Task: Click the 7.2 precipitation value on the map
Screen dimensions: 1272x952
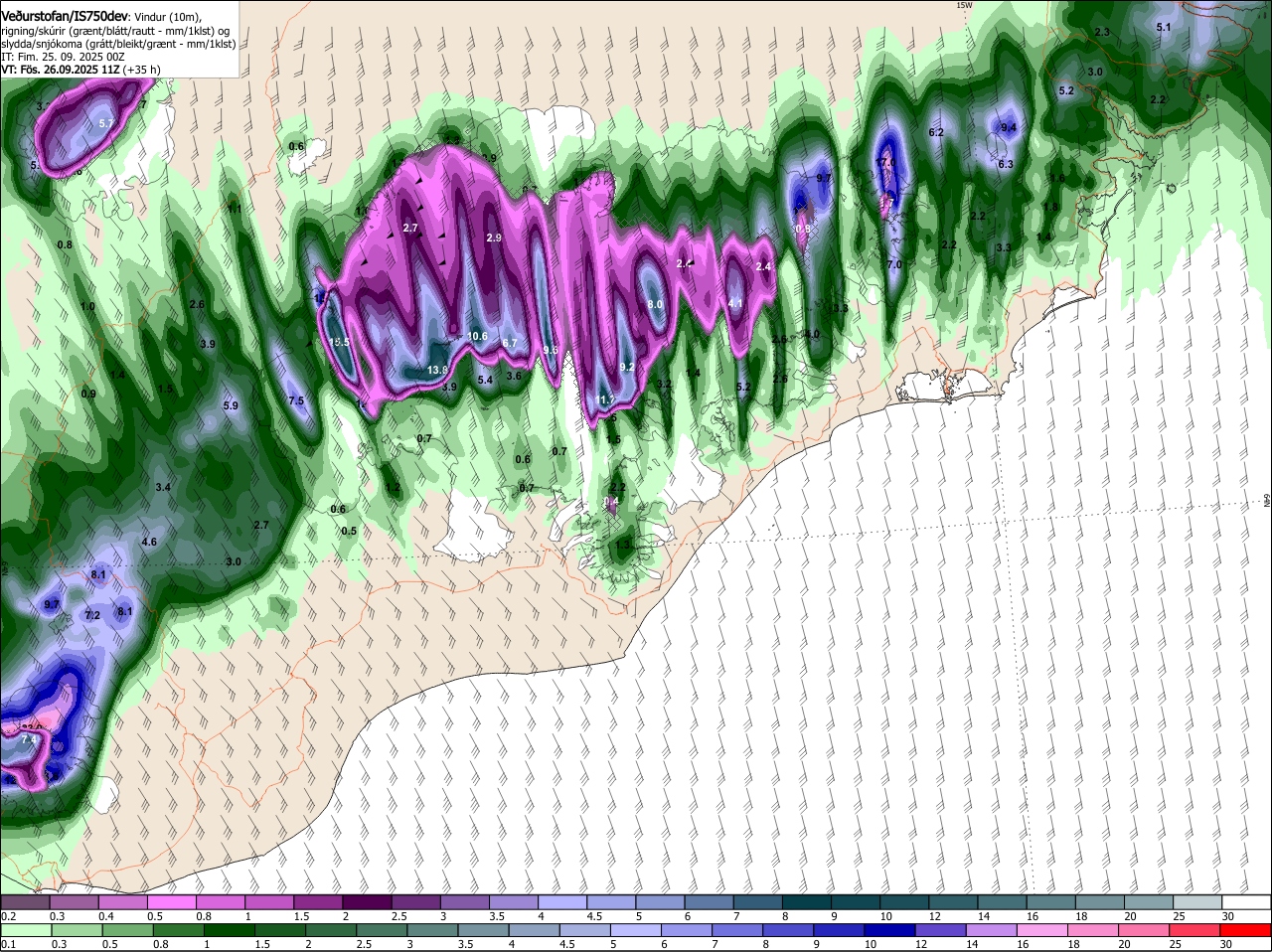Action: [92, 615]
